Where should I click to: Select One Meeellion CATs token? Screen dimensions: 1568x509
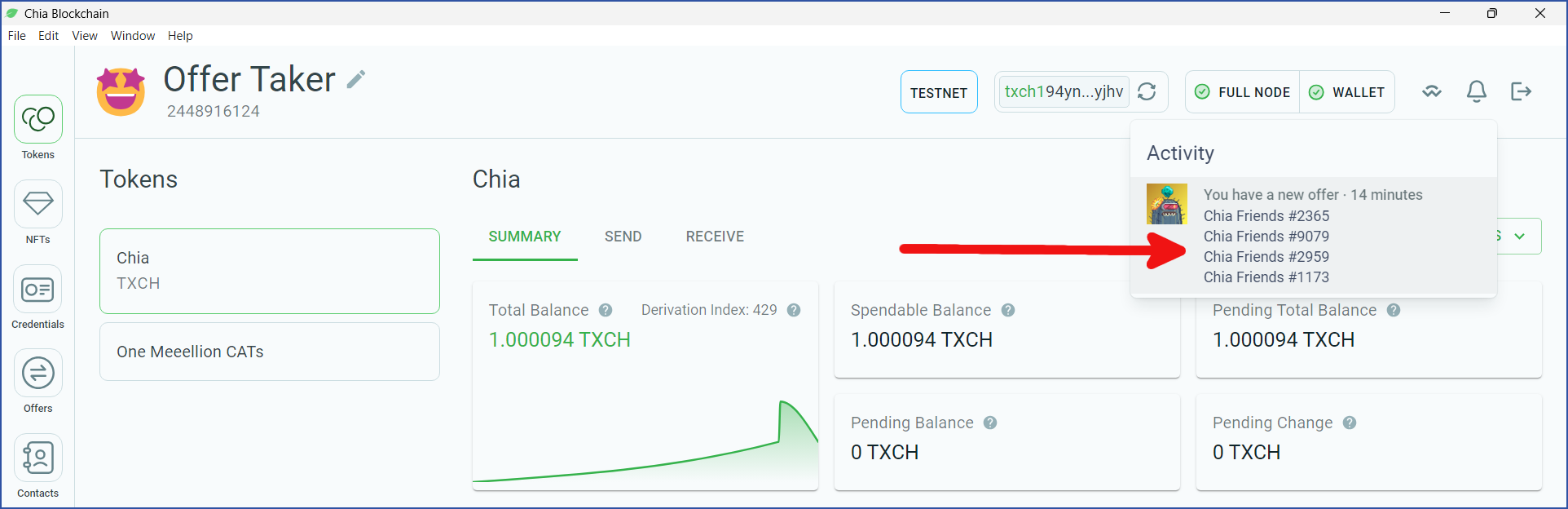pyautogui.click(x=270, y=352)
